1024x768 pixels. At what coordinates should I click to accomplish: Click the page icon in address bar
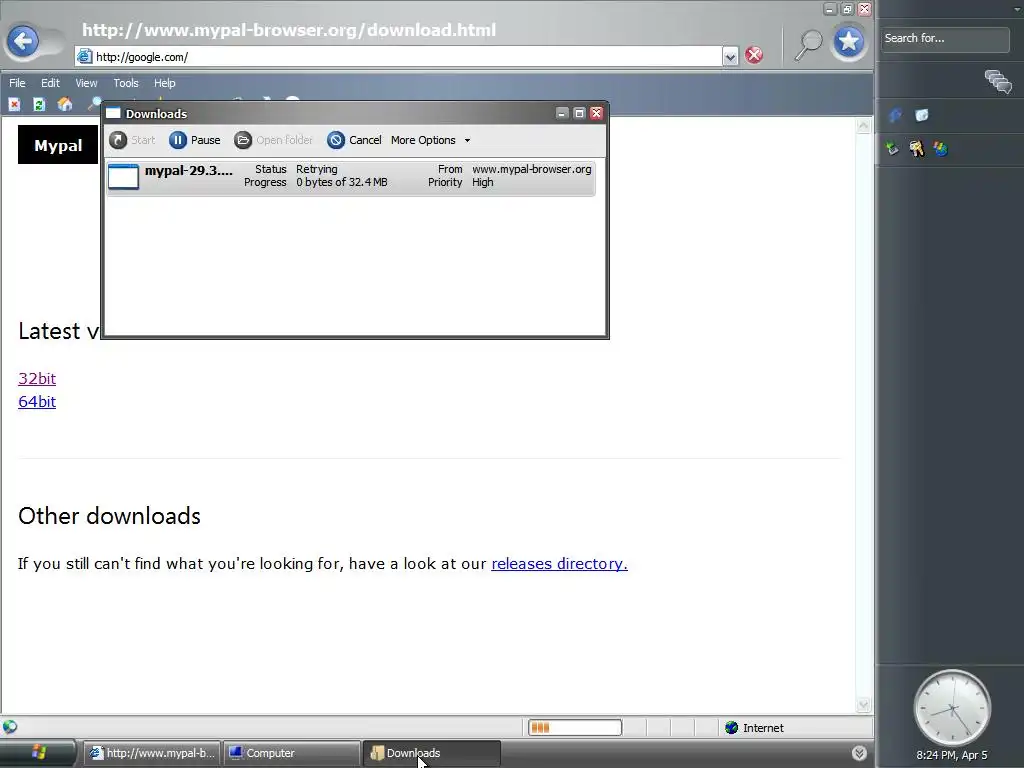[x=84, y=57]
